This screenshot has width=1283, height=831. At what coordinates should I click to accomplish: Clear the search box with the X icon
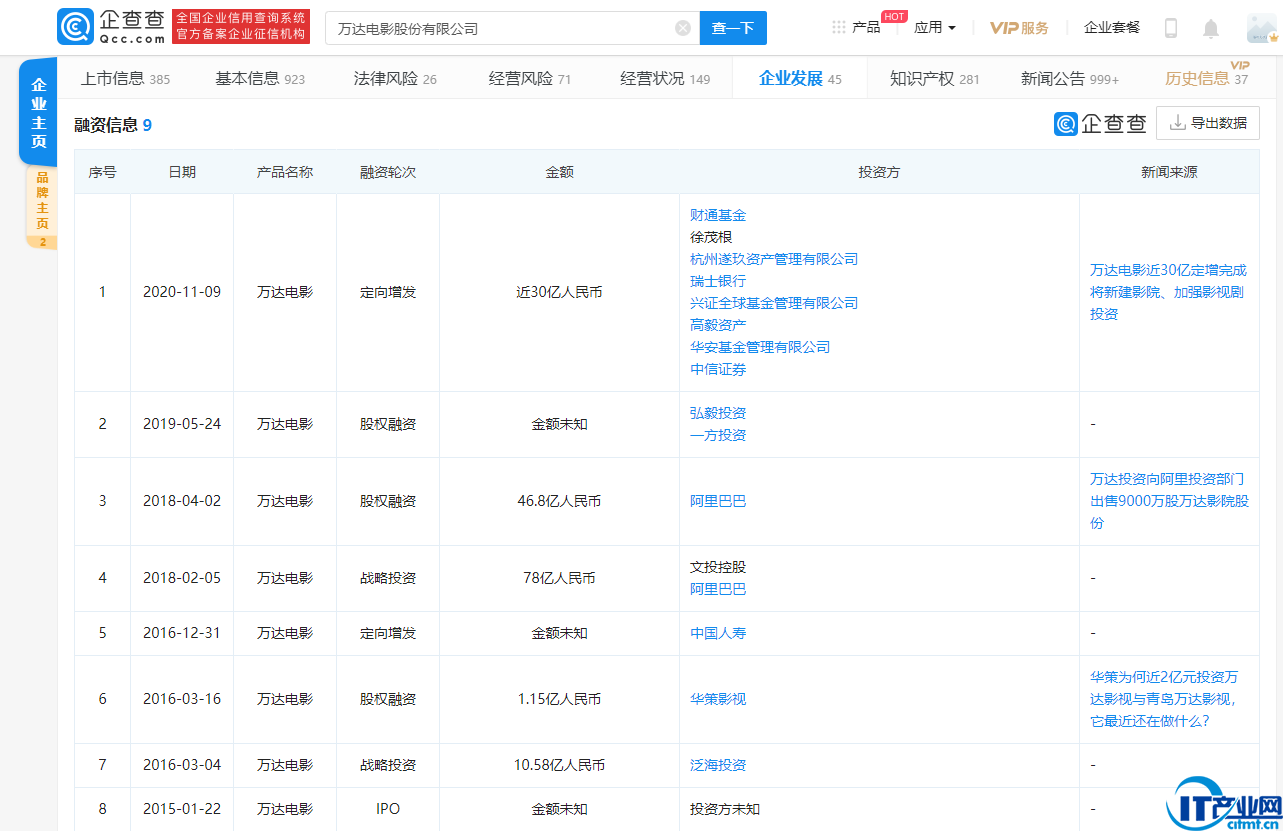tap(683, 28)
